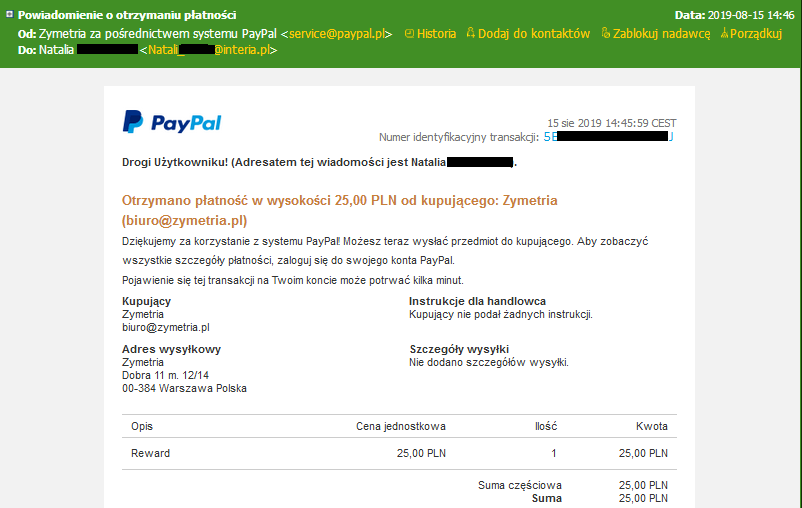Click the Opis column header
Screen dimensions: 802x508
[142, 426]
